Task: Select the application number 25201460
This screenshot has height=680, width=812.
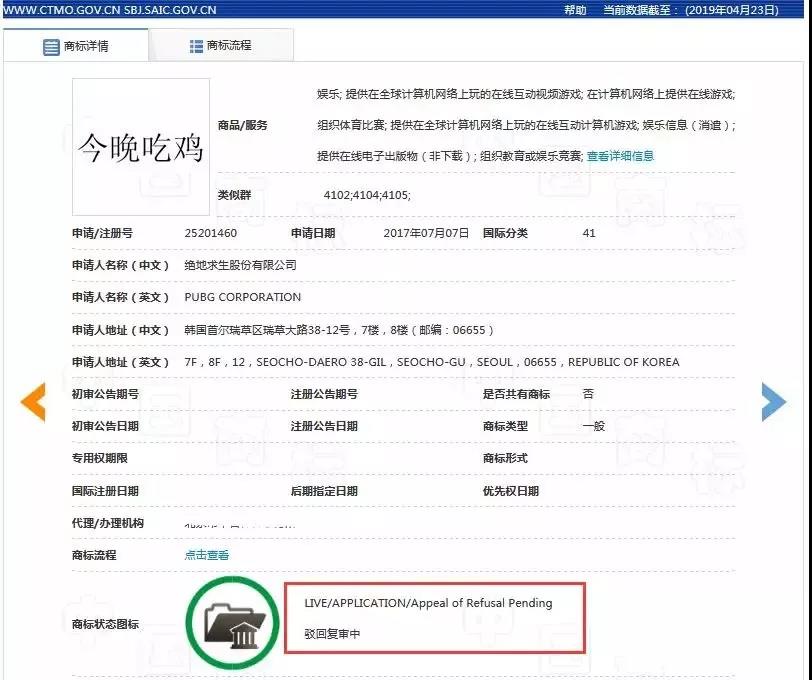Action: coord(210,233)
